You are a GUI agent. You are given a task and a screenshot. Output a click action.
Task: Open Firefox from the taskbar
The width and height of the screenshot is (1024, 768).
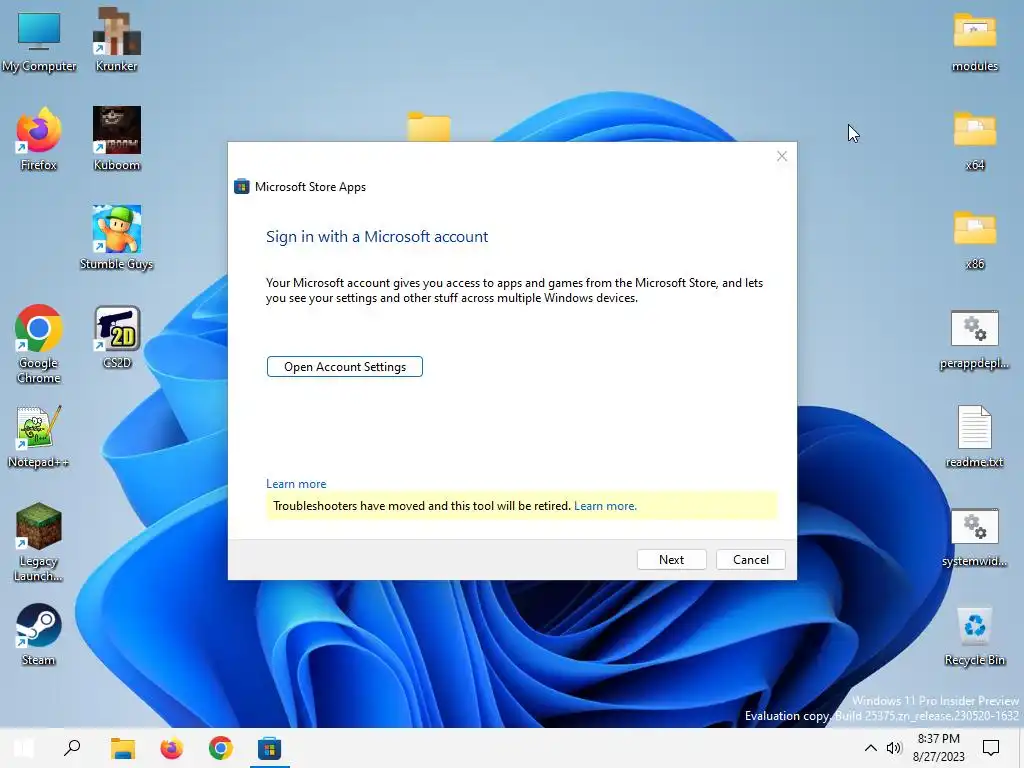(x=171, y=748)
